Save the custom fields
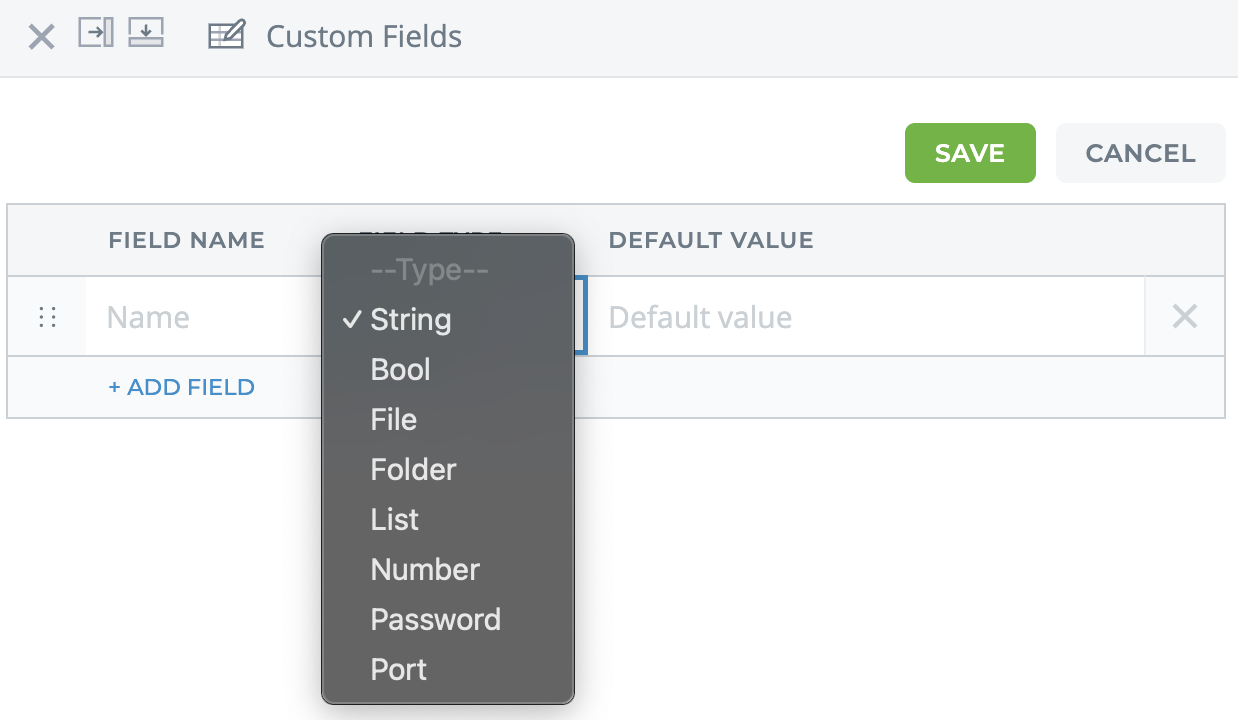The width and height of the screenshot is (1238, 720). [969, 152]
